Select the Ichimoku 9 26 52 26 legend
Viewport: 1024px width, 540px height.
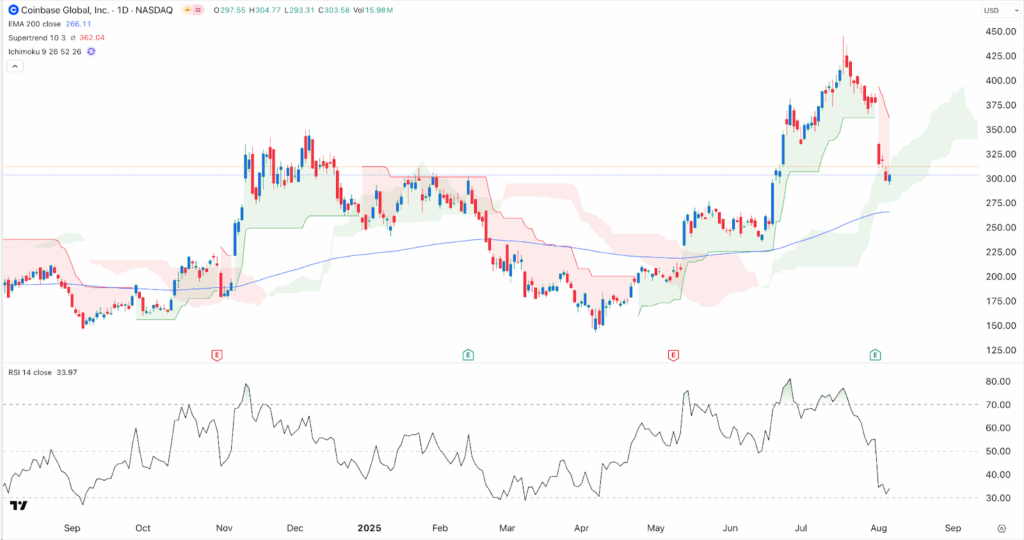pos(44,52)
